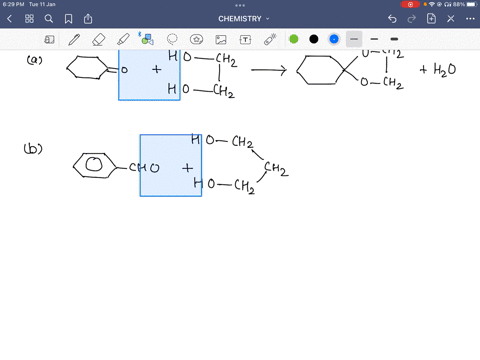This screenshot has height=360, width=480.
Task: Open CHEMISTRY notebook title dropdown
Action: coord(244,19)
